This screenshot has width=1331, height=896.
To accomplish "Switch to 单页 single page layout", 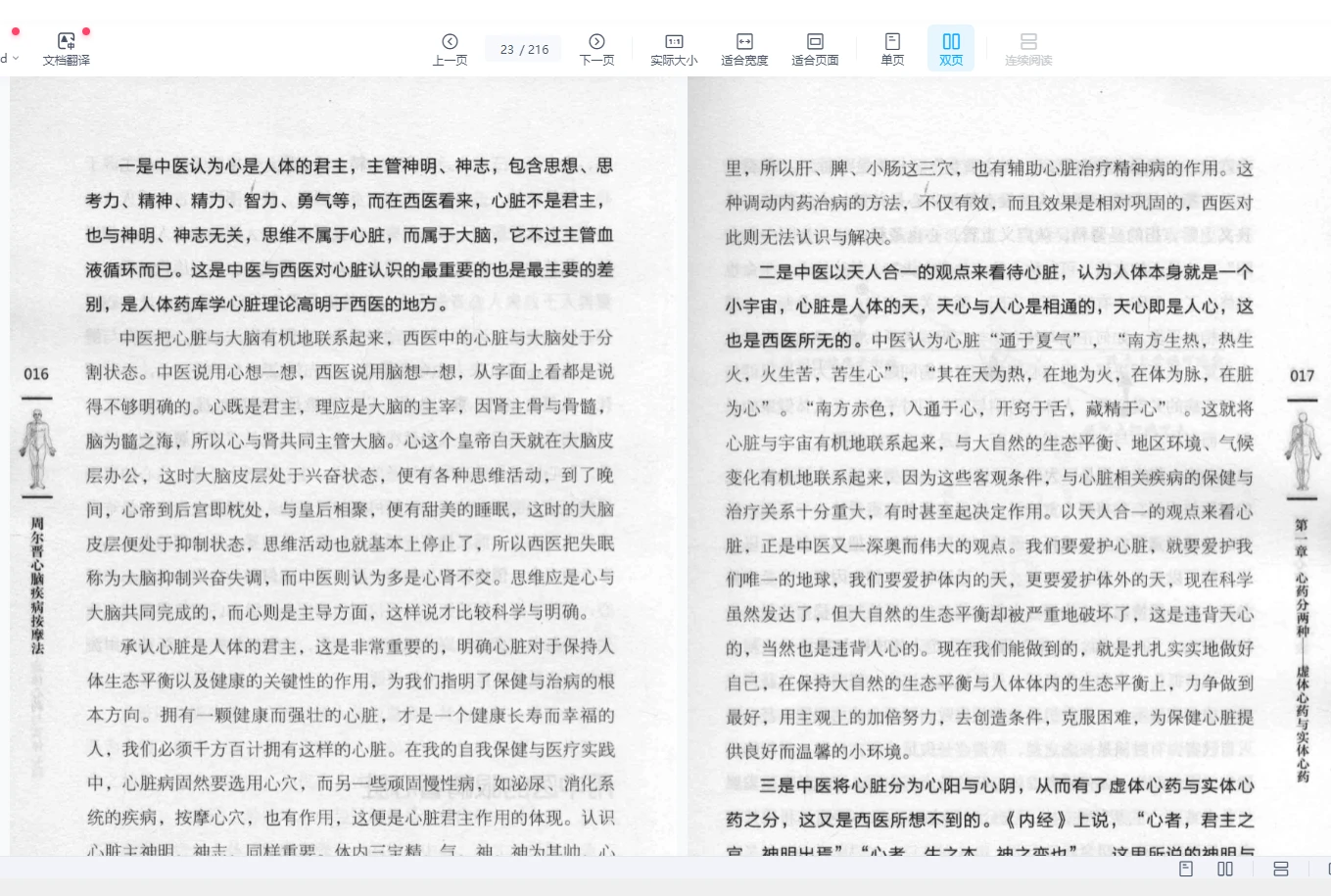I will pos(892,48).
